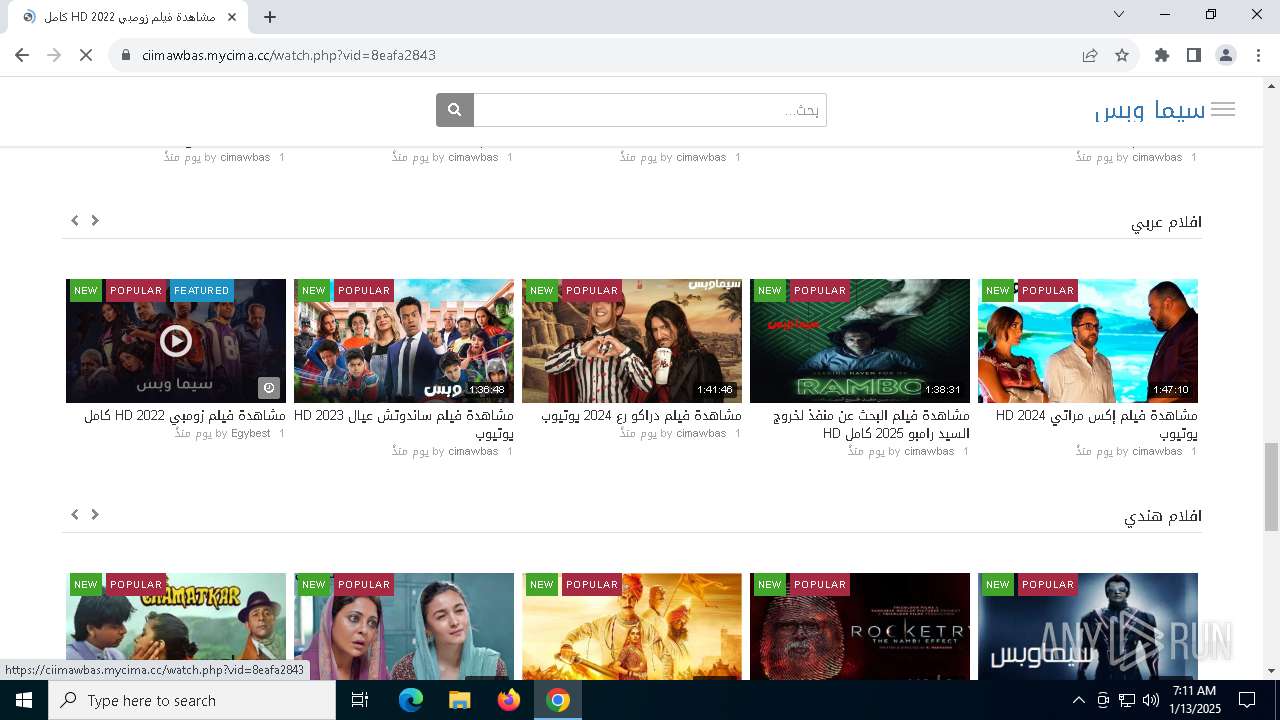Focus the بحث search field

pos(650,110)
